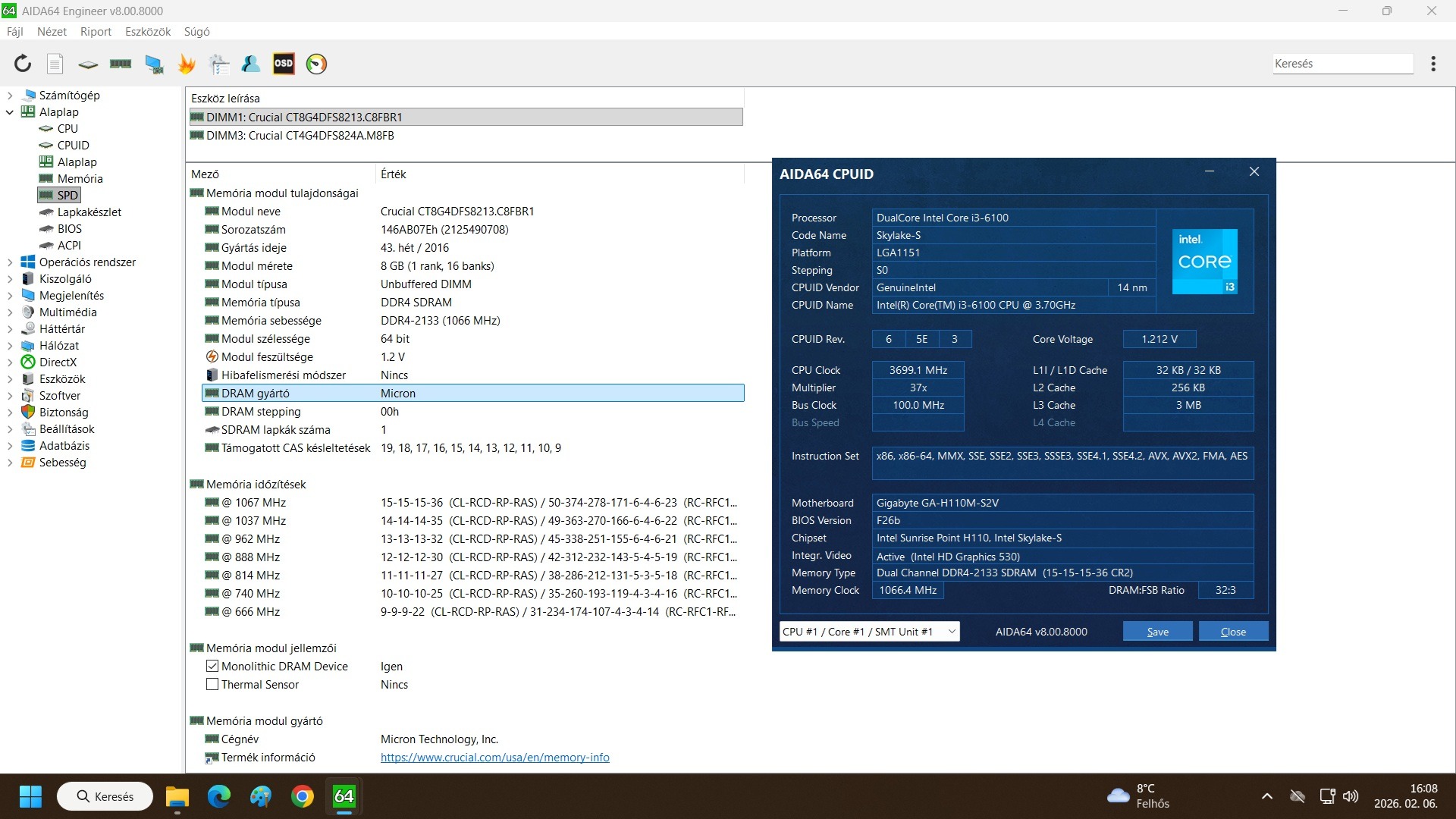Select DIMM3 Crucial CT4G4DFS824A device
This screenshot has width=1456, height=819.
click(x=300, y=136)
